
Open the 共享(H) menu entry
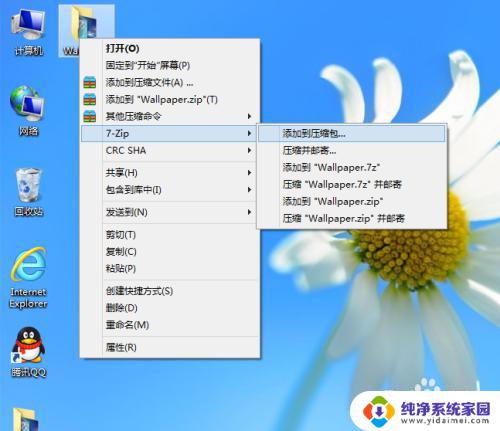(x=170, y=173)
